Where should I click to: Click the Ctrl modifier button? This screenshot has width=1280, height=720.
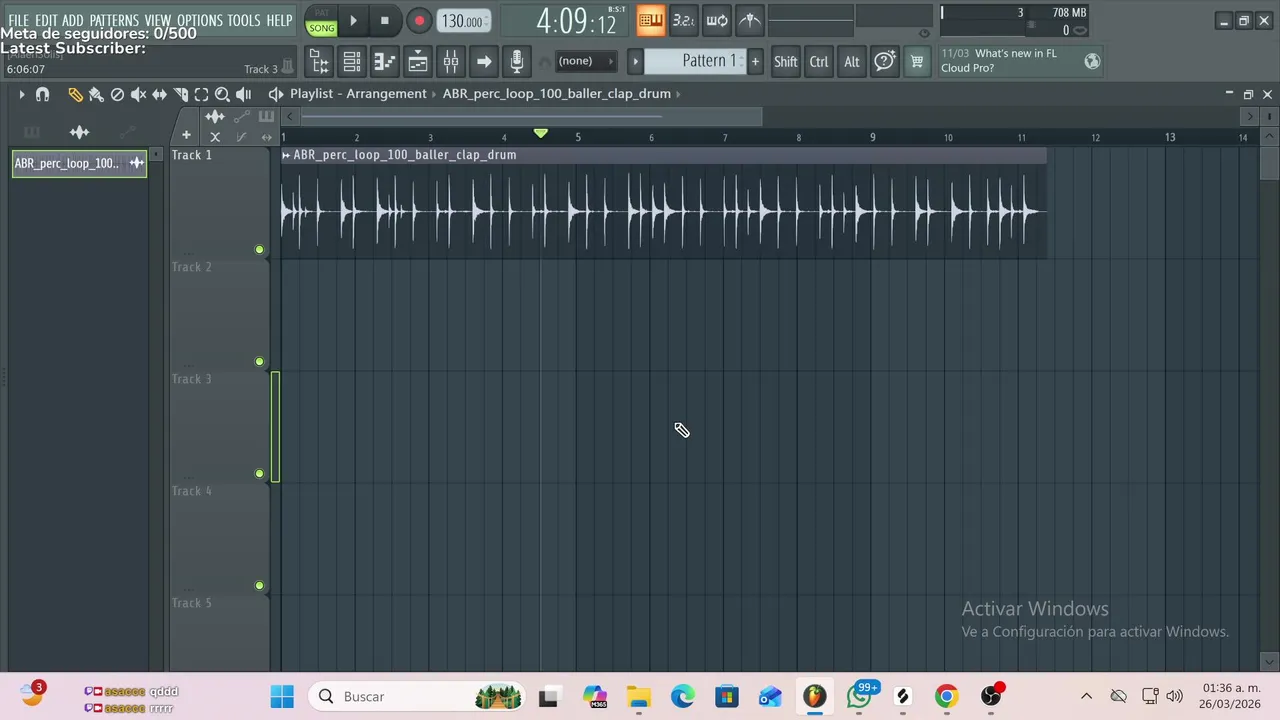point(819,62)
